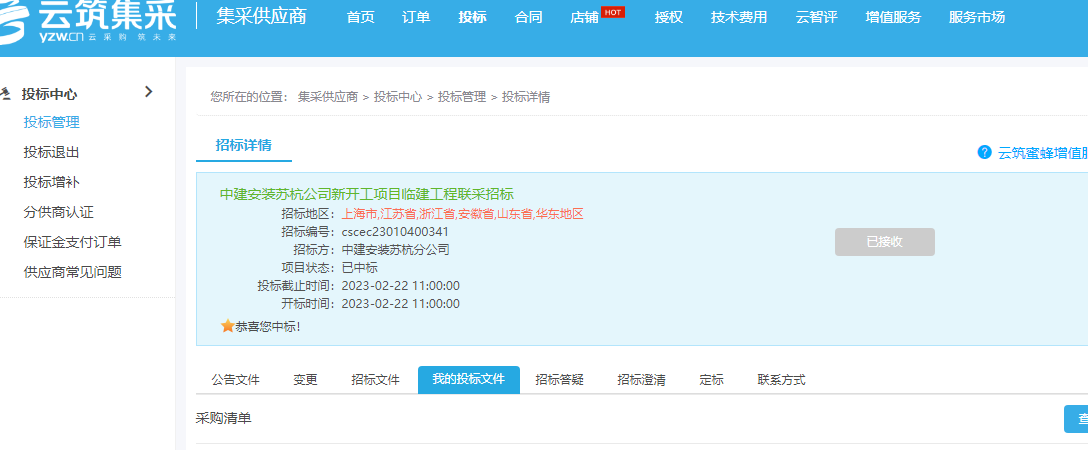Open the 订单 top menu
Screen dimensions: 1088x450
pyautogui.click(x=416, y=17)
